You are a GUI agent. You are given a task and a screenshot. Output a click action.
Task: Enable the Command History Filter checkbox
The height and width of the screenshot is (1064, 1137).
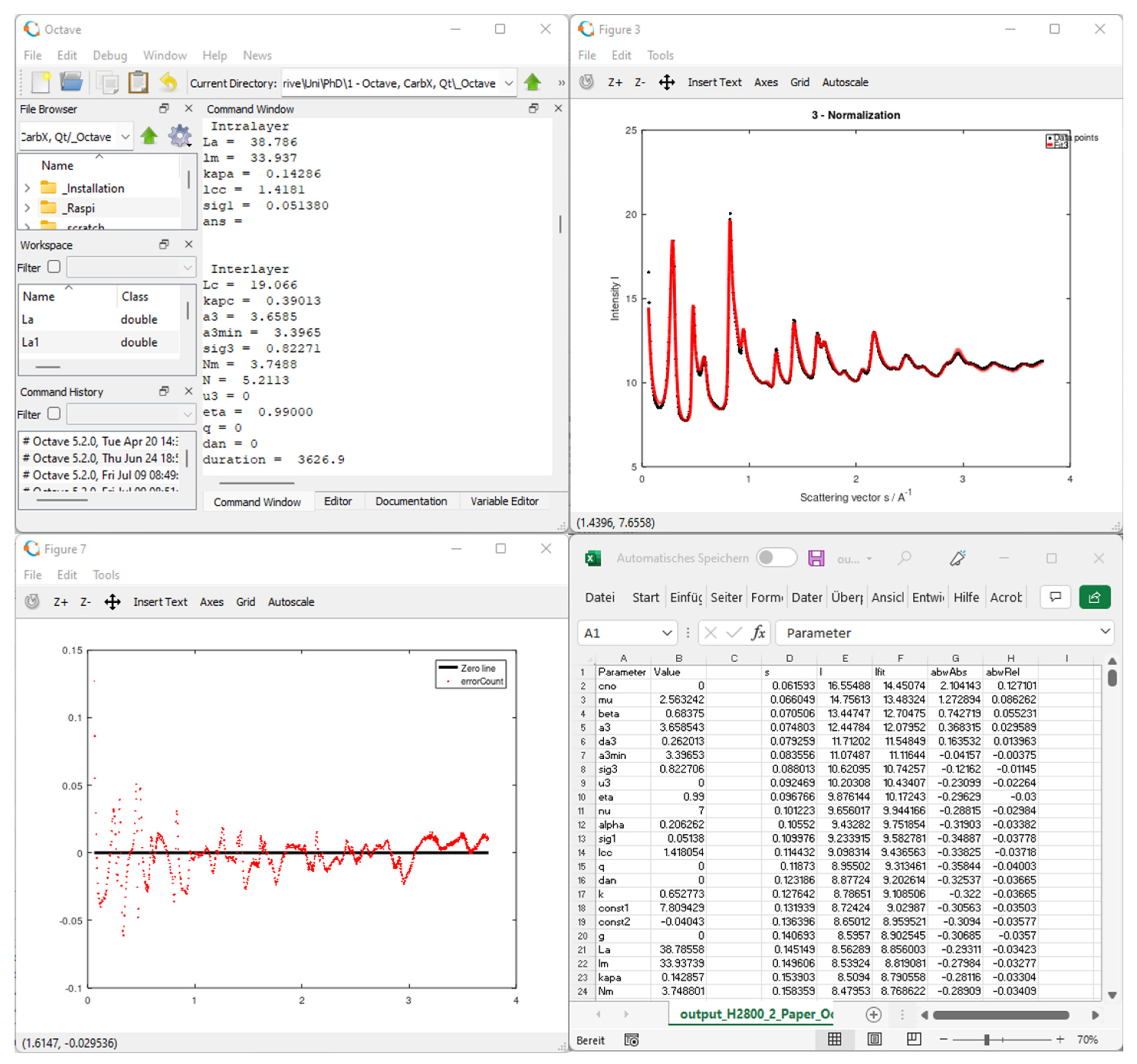[x=54, y=414]
